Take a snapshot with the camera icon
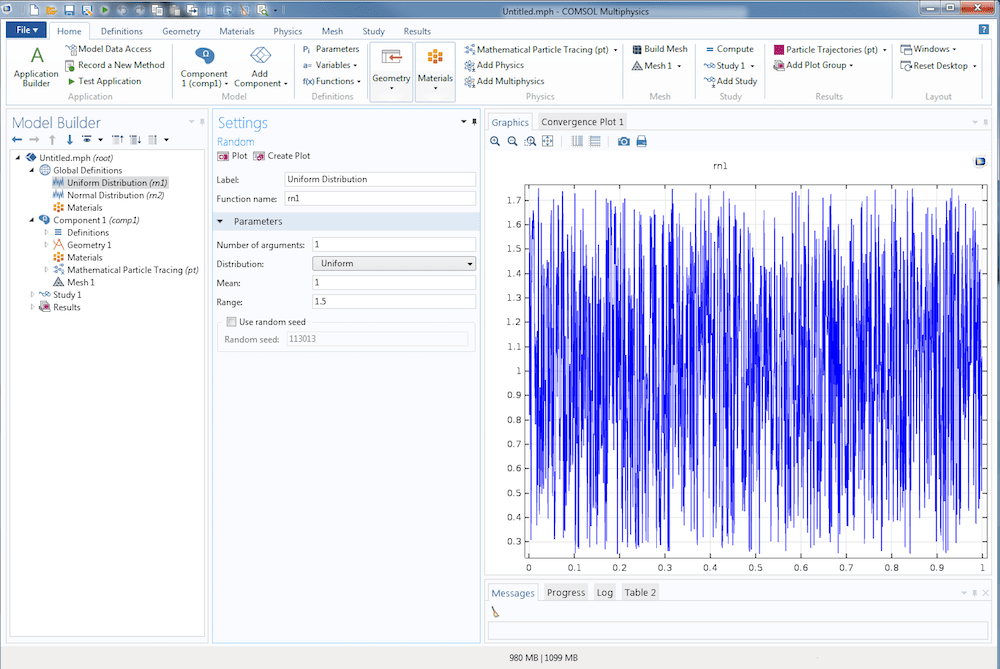Screen dimensions: 1000x669 (624, 142)
